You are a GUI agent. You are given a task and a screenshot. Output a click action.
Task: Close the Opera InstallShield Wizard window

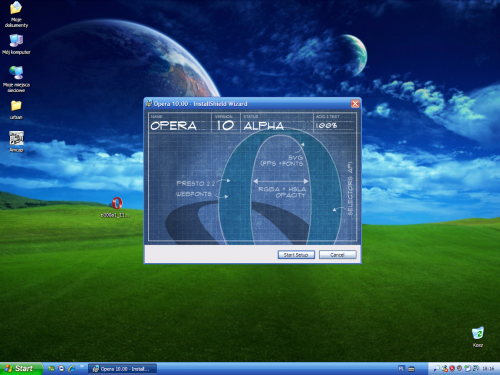(355, 104)
